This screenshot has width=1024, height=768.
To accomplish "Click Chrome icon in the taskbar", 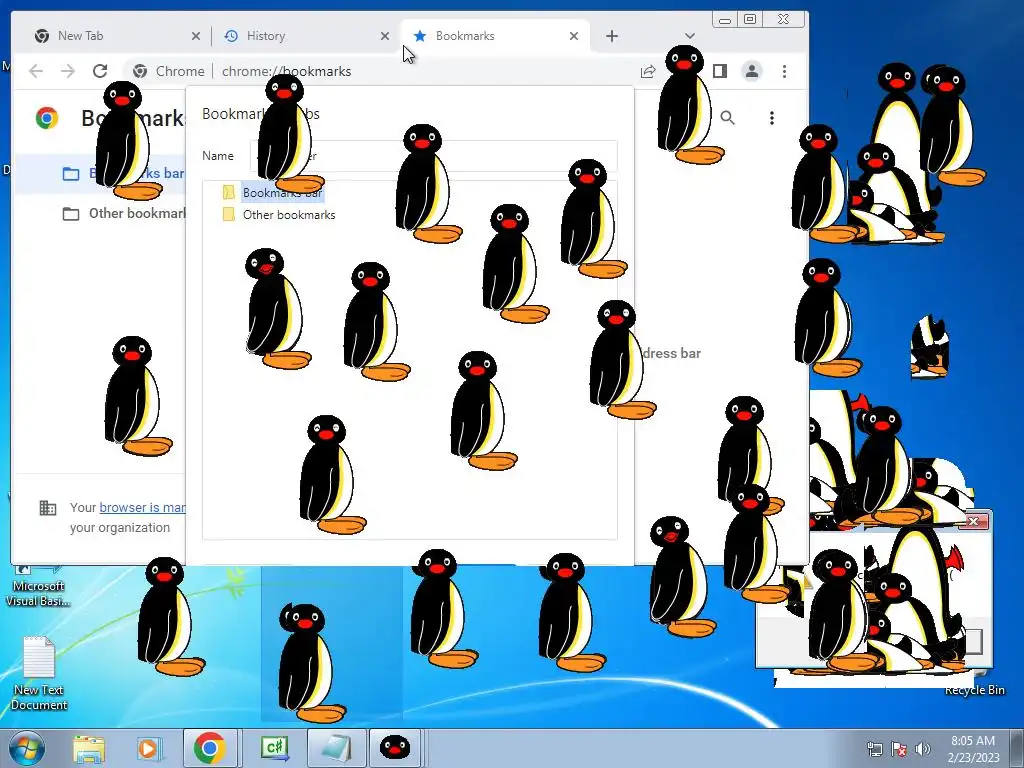I will 210,748.
